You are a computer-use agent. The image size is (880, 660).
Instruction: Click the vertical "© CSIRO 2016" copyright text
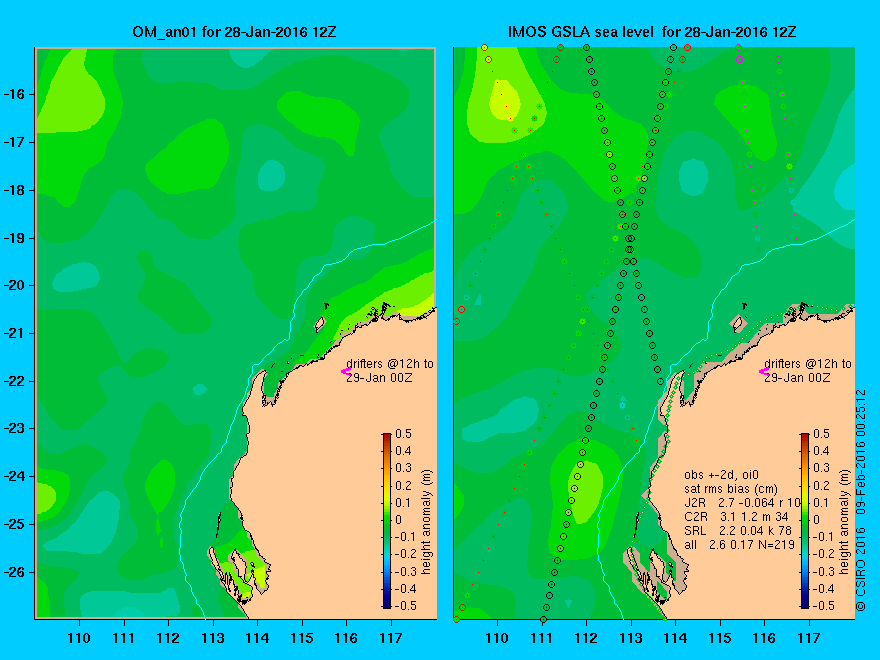coord(861,570)
